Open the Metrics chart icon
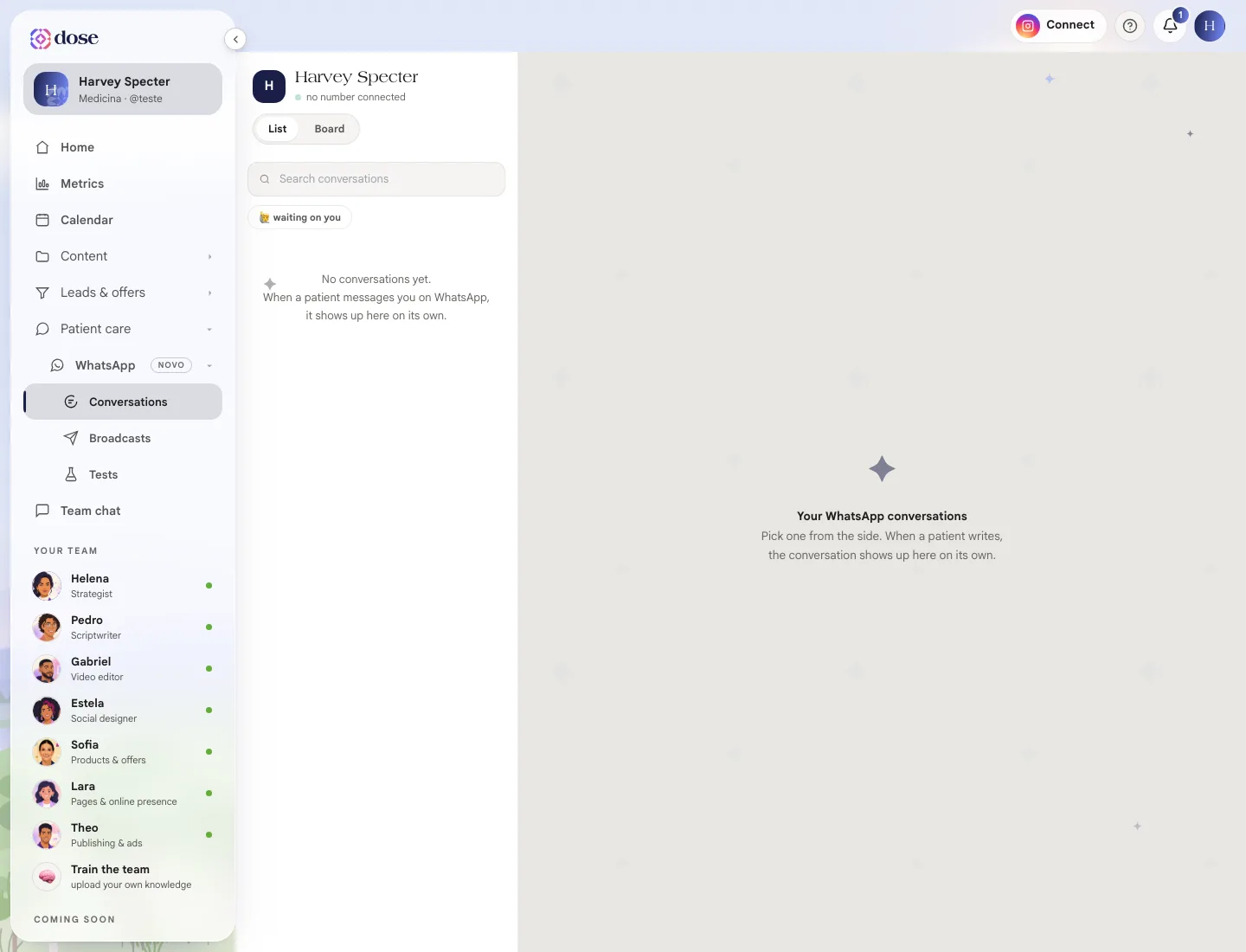Screen dimensions: 1246x952 click(x=42, y=183)
